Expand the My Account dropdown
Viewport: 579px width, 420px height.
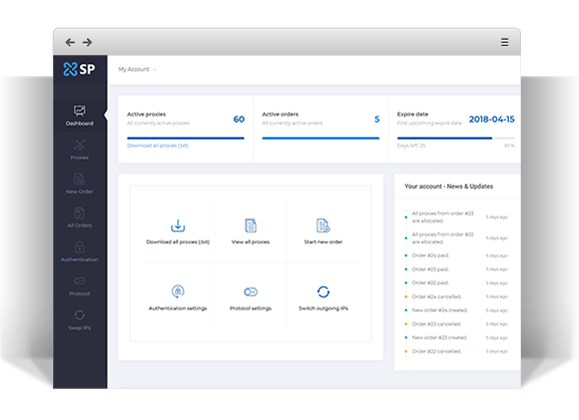click(137, 69)
